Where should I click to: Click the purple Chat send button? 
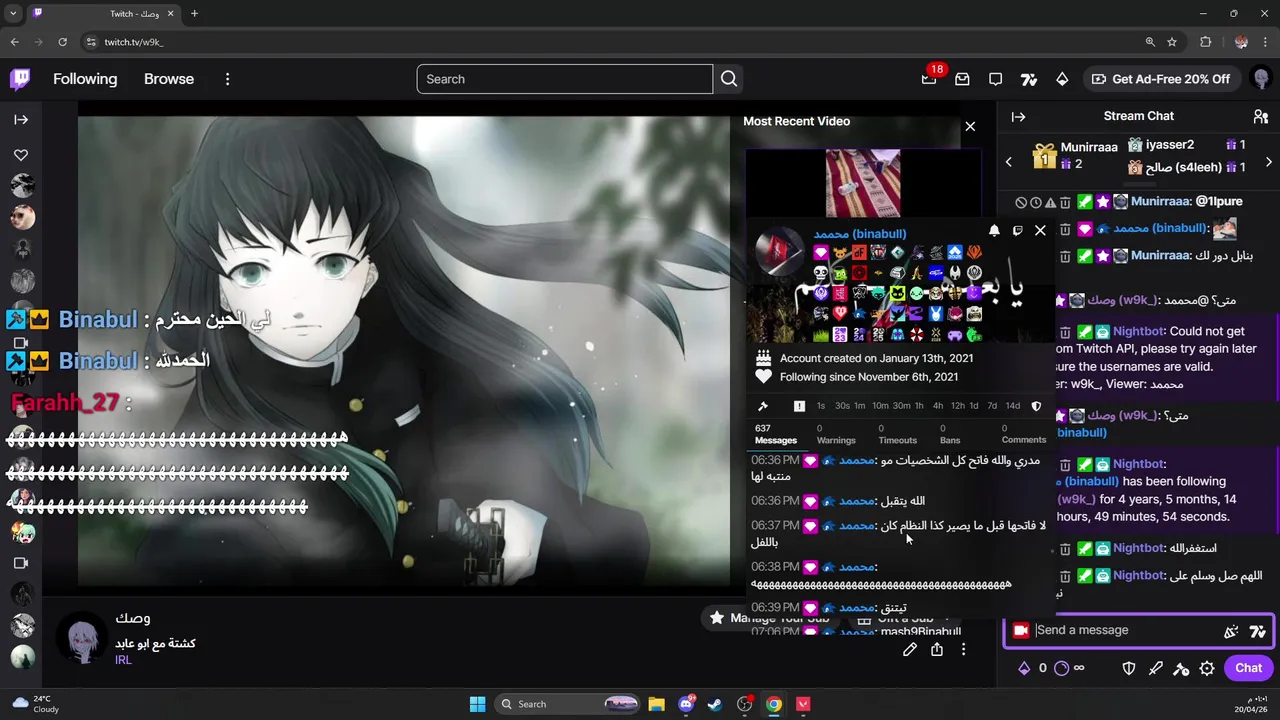click(x=1248, y=668)
